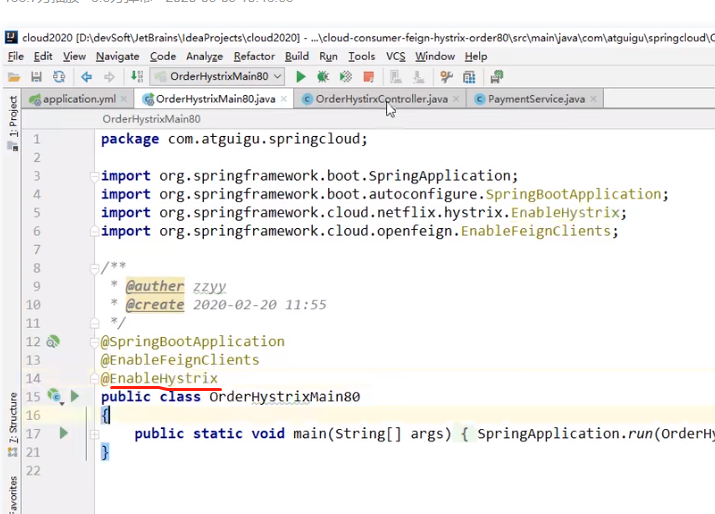Click the OrderHystrixMain80 breadcrumb label
The width and height of the screenshot is (715, 514).
(151, 119)
